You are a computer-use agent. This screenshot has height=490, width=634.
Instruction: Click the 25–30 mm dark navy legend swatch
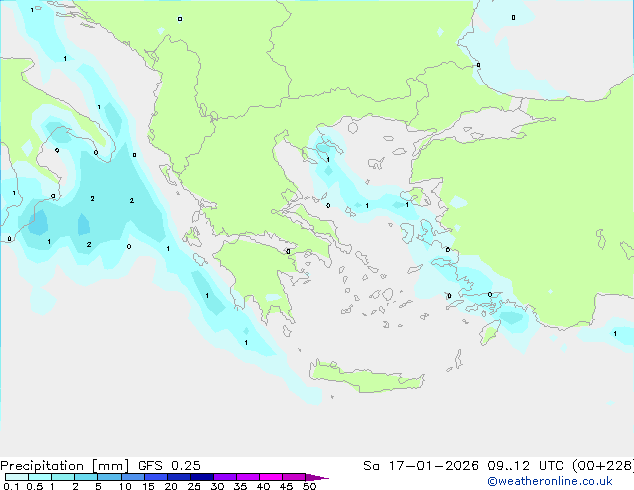coord(202,477)
